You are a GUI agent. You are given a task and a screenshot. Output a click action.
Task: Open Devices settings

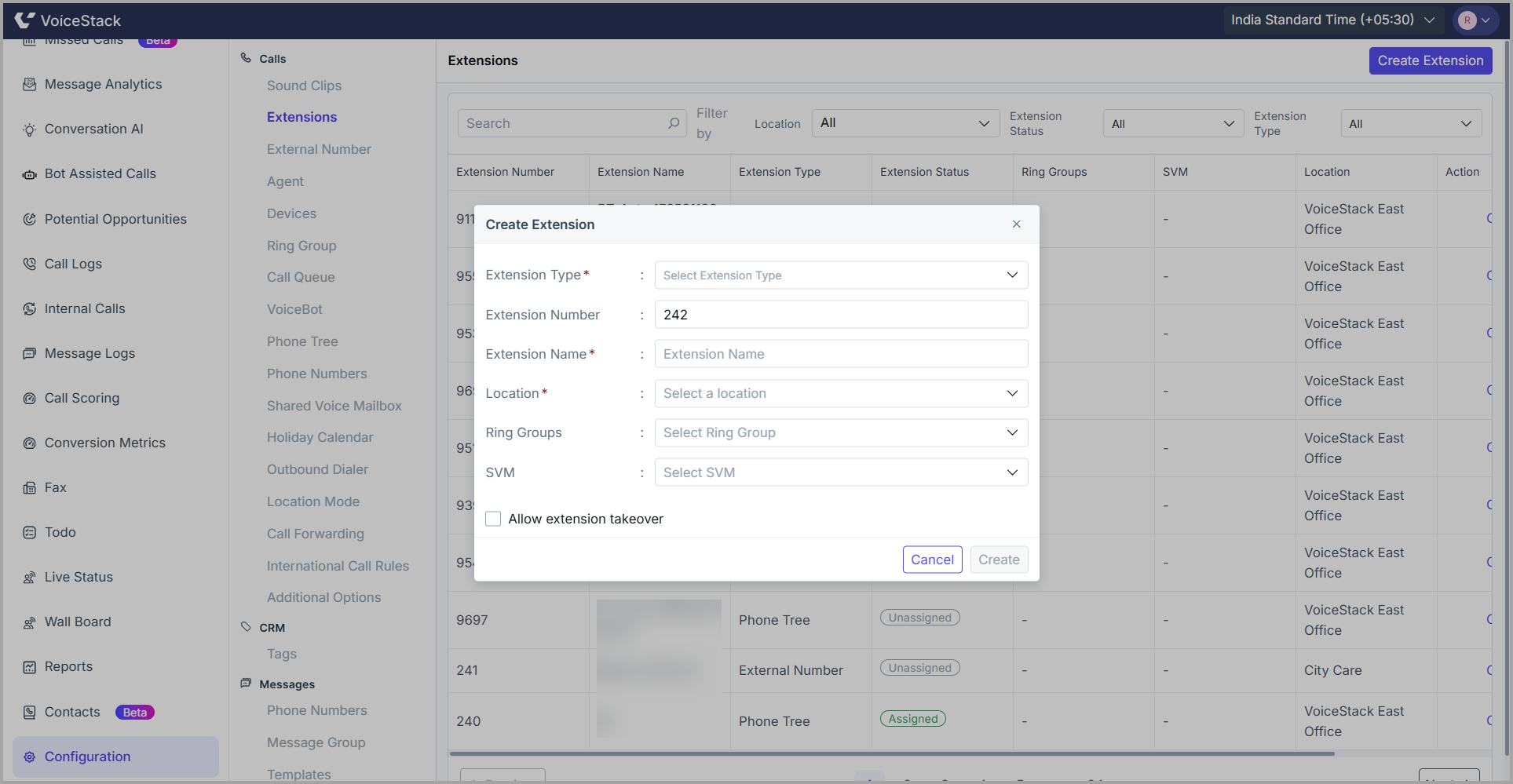click(x=291, y=213)
